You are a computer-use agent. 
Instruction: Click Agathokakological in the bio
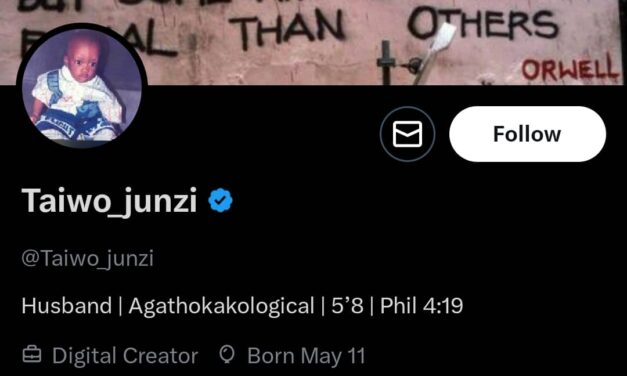[x=222, y=306]
